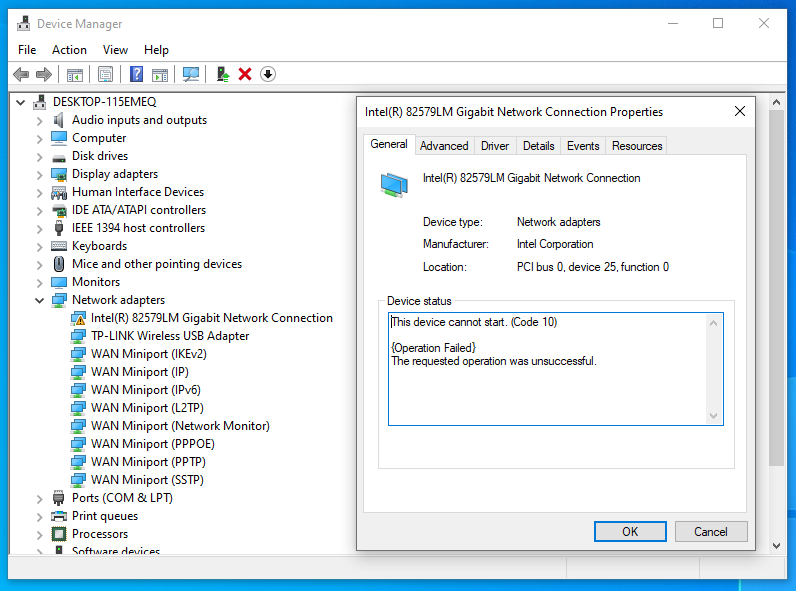
Task: Expand Audio inputs and outputs node
Action: pos(40,120)
